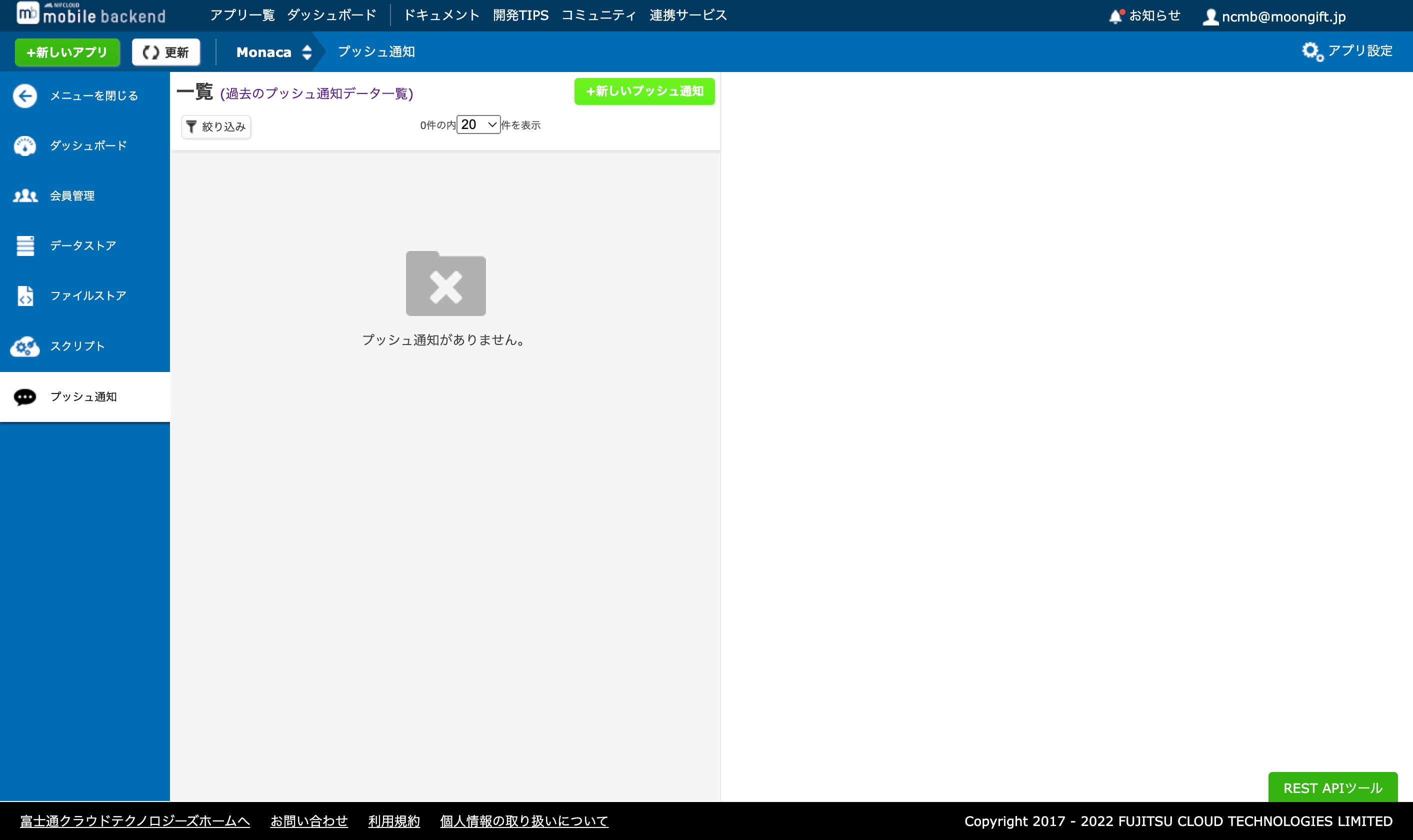Screen dimensions: 1413x840
Task: Click the datastore stacked rows icon
Action: tap(25, 245)
